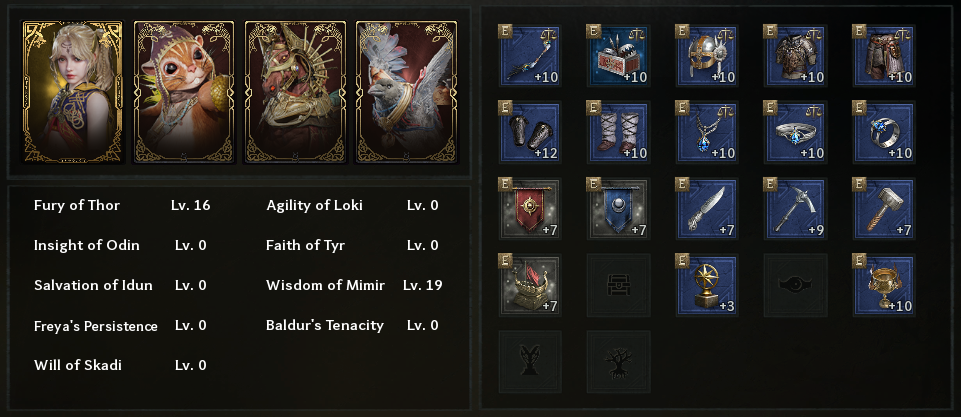The image size is (961, 417).
Task: Select the gauntlets with +12 enhancement
Action: click(529, 133)
